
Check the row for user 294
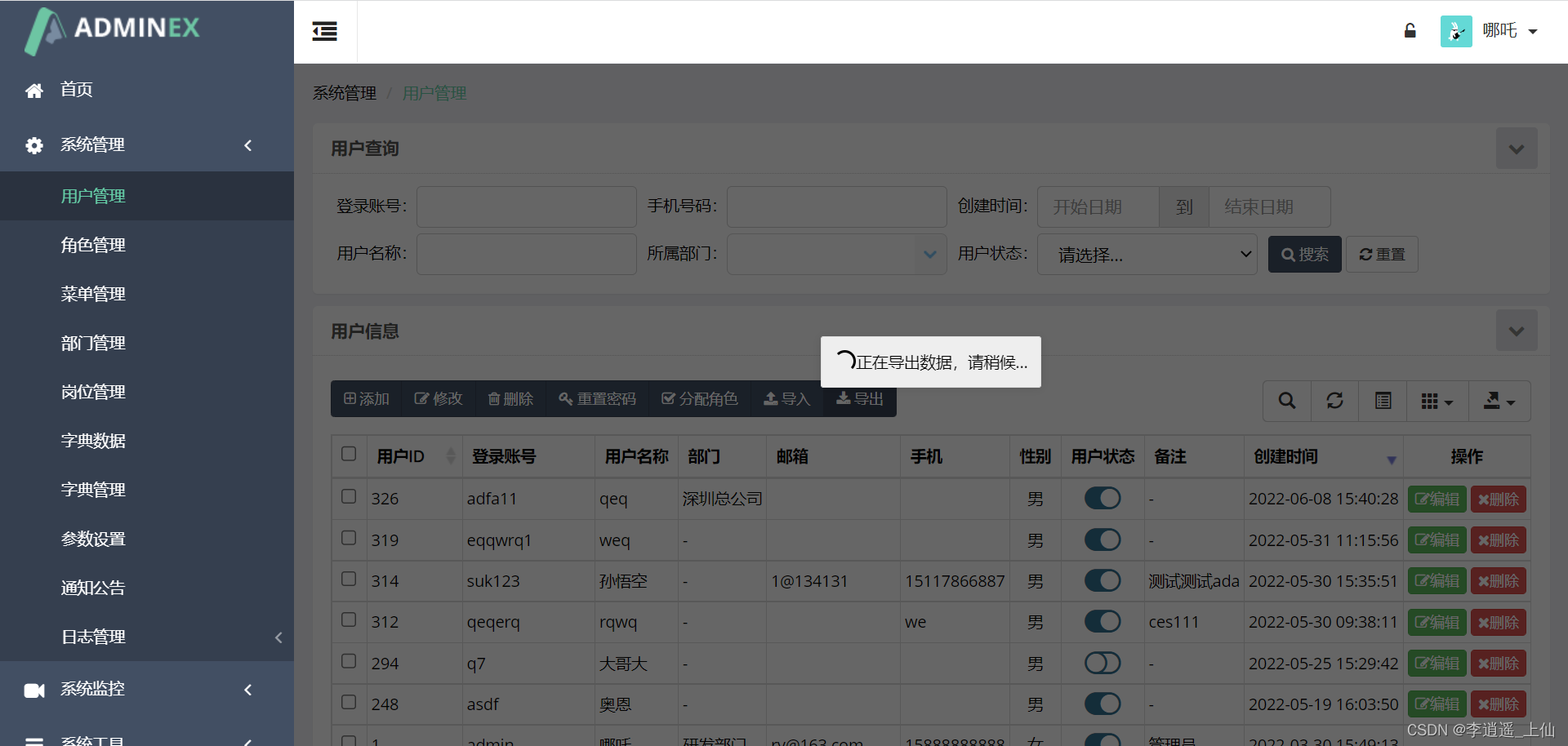pyautogui.click(x=349, y=661)
